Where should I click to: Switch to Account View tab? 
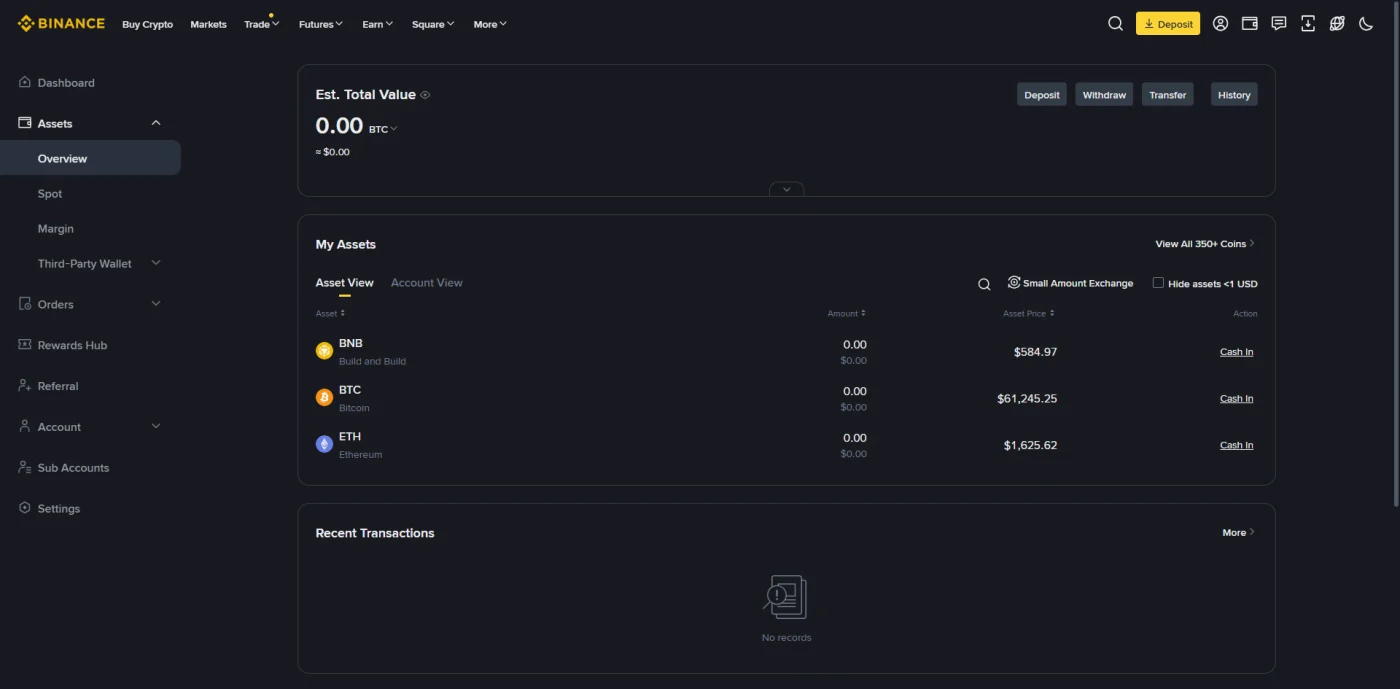[x=427, y=283]
